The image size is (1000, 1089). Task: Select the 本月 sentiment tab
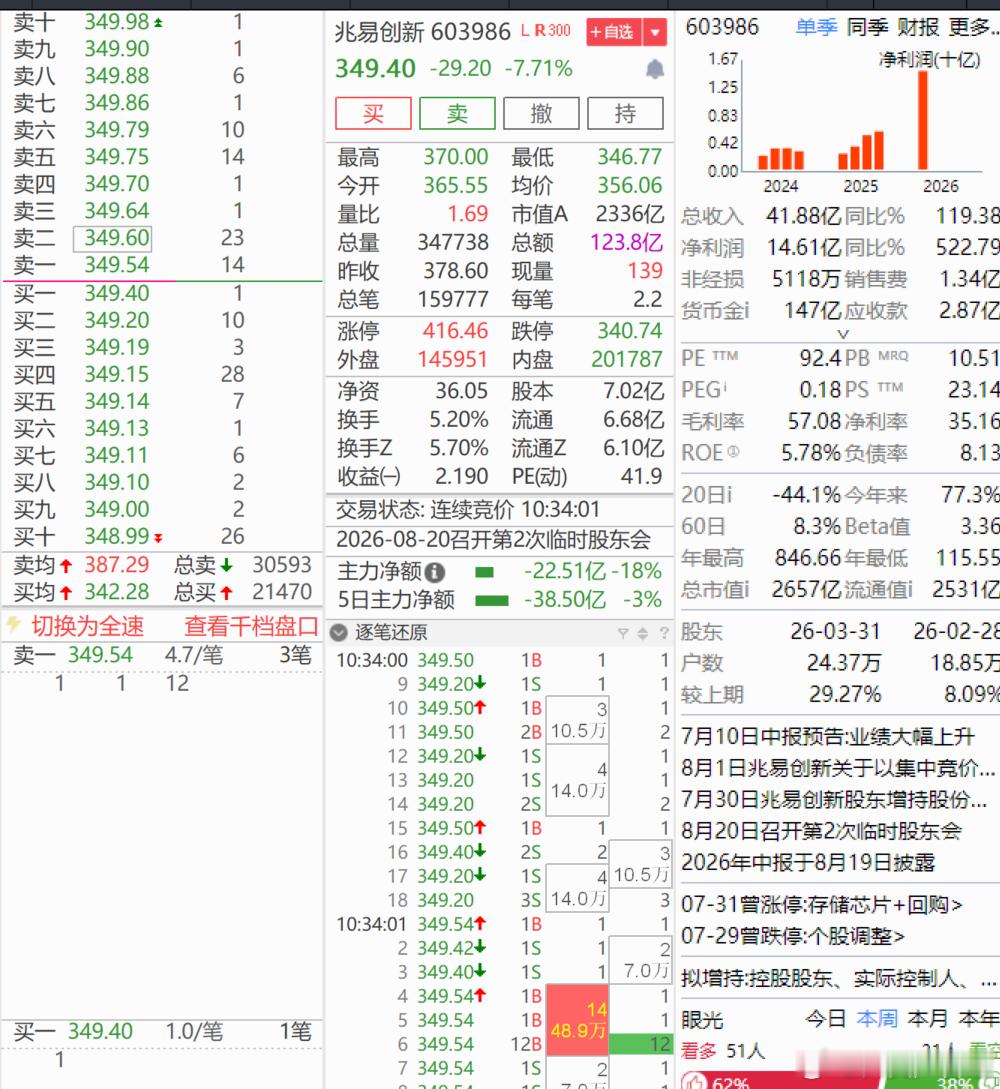tap(928, 1019)
